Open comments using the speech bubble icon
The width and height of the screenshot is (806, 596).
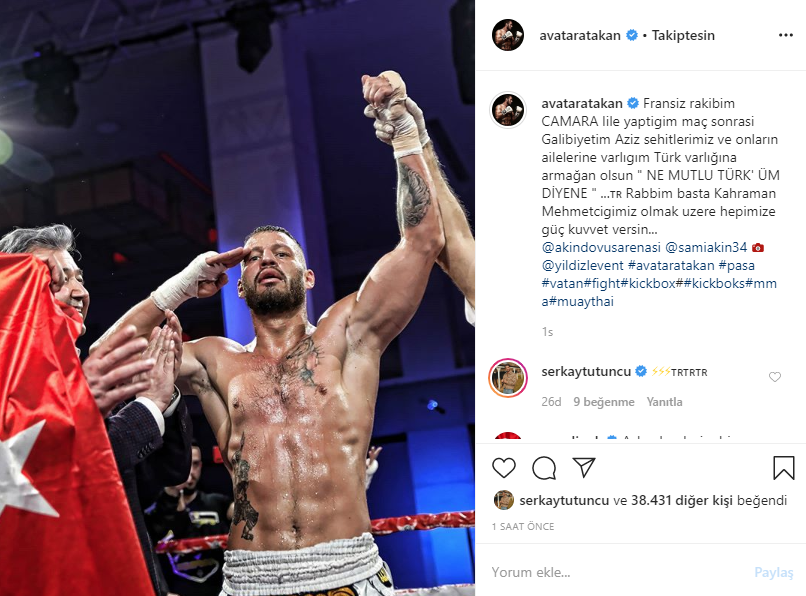point(544,468)
